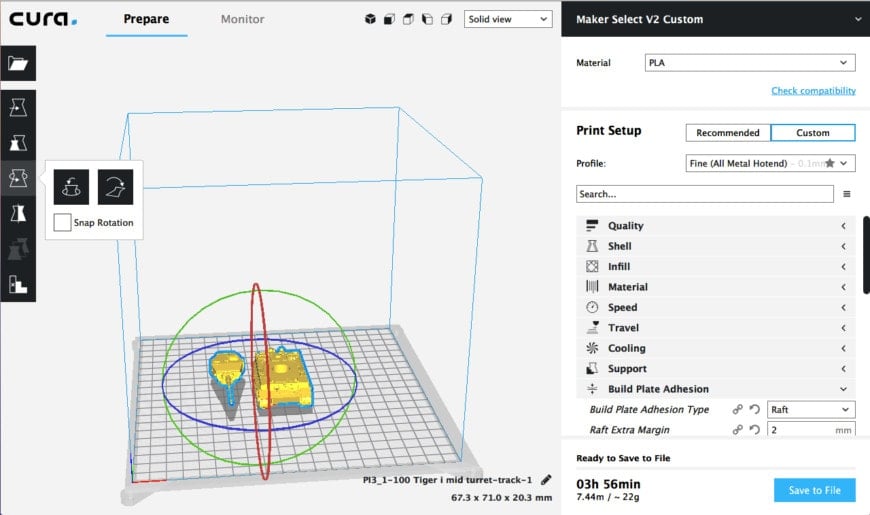
Task: Reset Build Plate Adhesion Type with undo arrow
Action: click(x=755, y=410)
